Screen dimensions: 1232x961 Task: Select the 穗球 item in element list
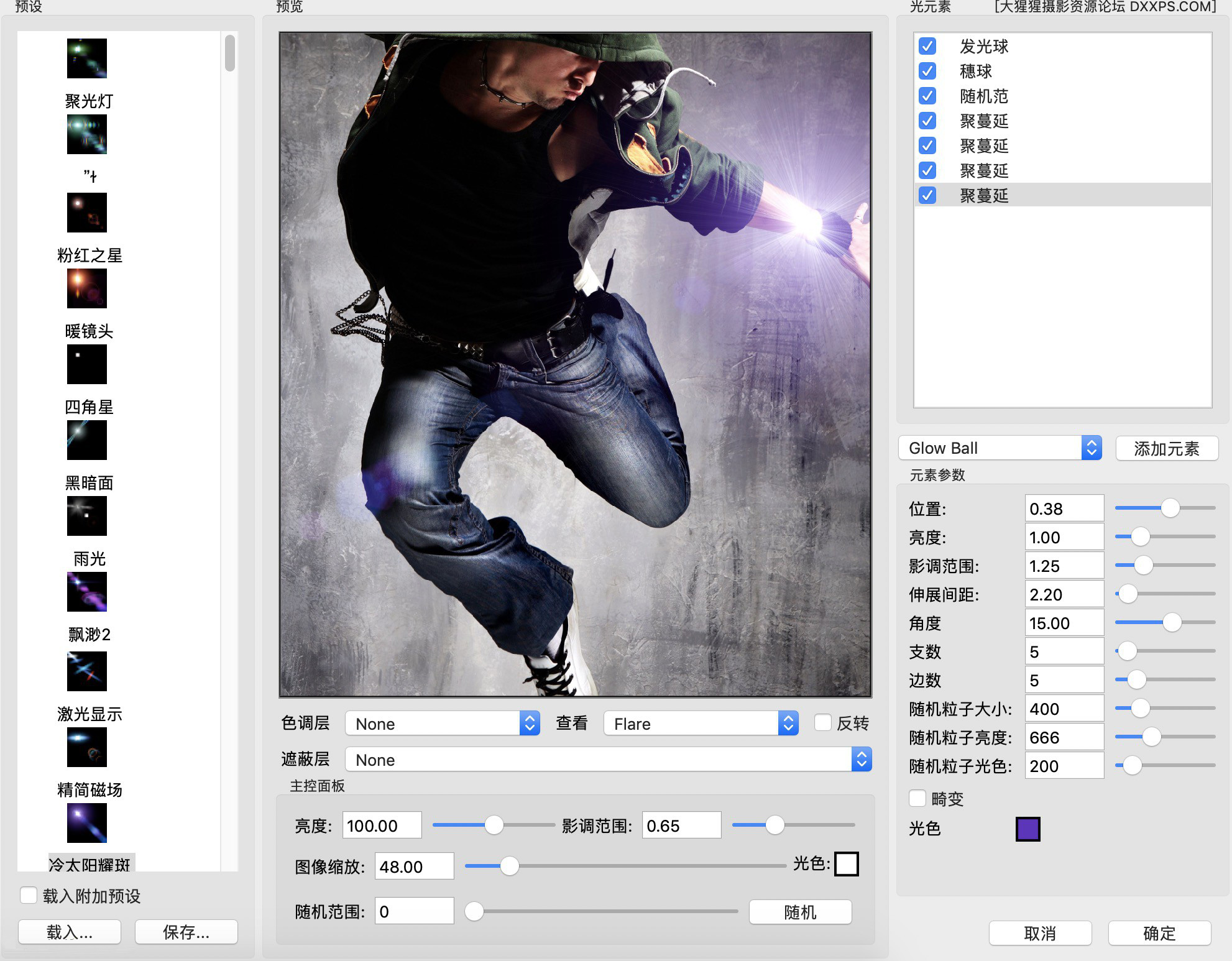coord(975,71)
